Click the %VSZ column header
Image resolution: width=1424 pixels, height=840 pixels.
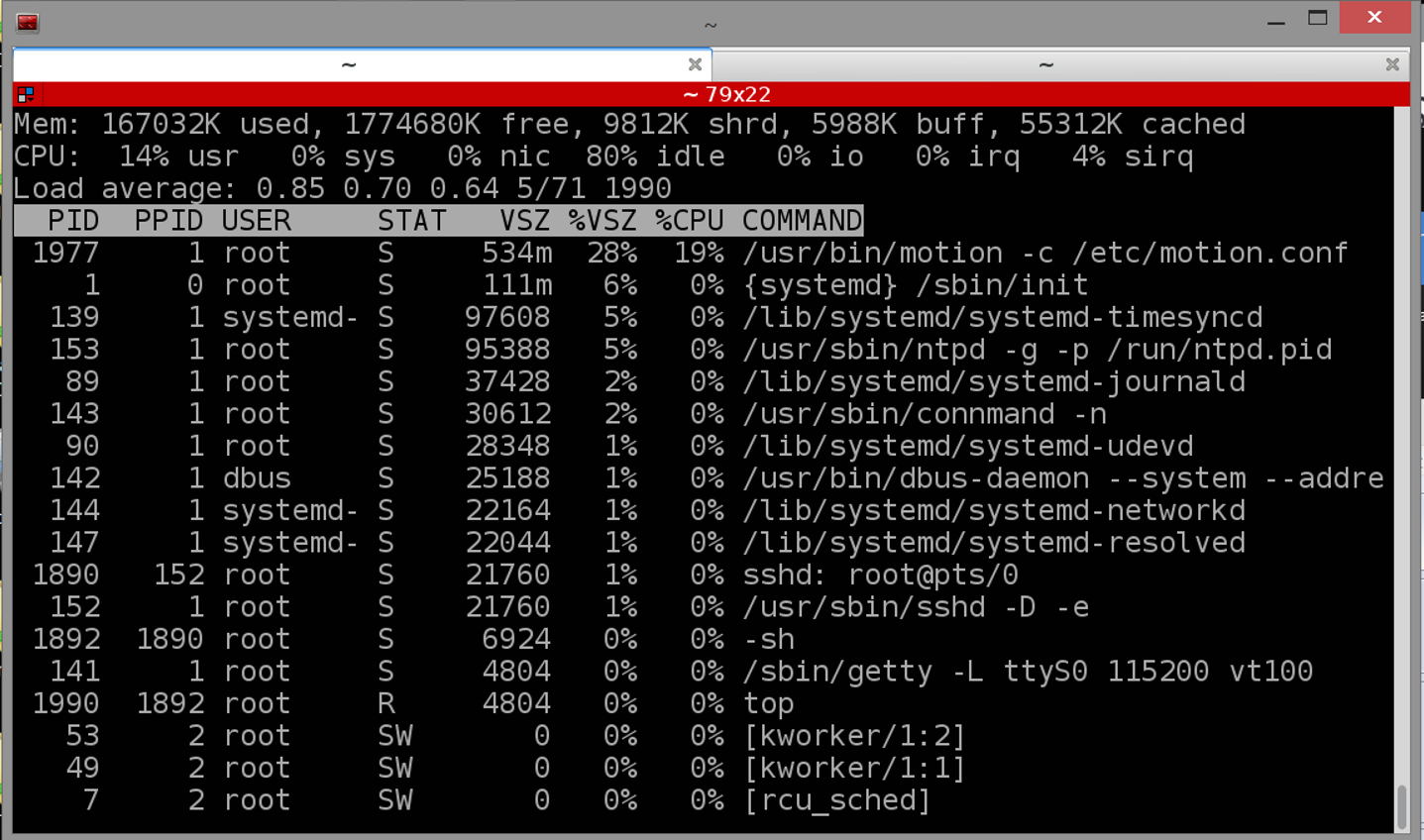(603, 220)
